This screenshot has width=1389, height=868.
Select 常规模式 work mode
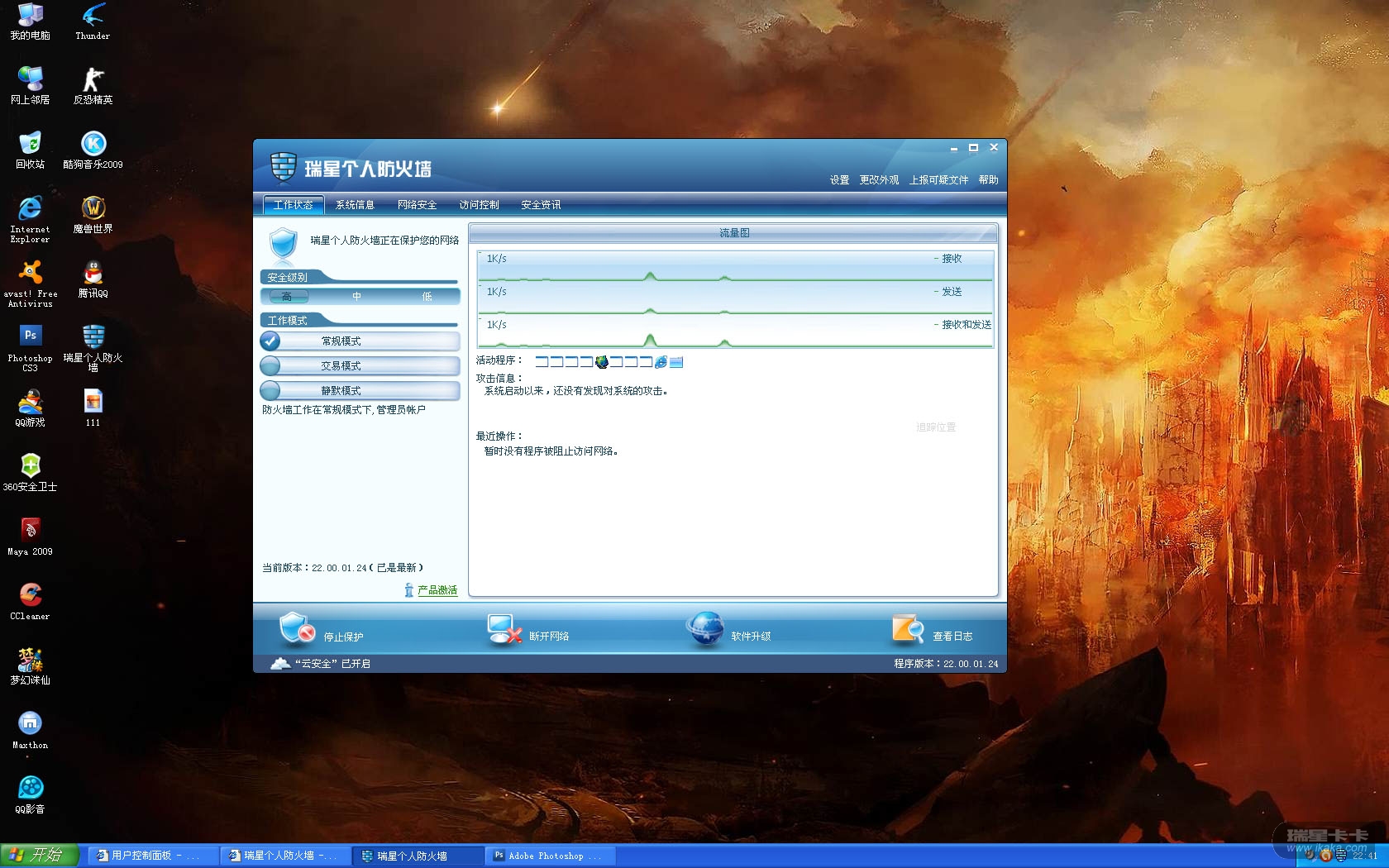pos(360,341)
